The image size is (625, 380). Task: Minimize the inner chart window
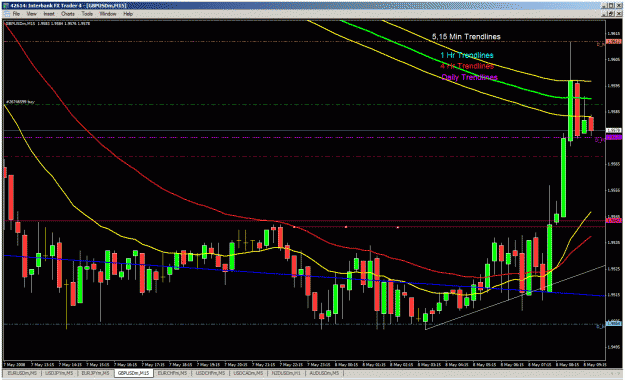pos(605,14)
